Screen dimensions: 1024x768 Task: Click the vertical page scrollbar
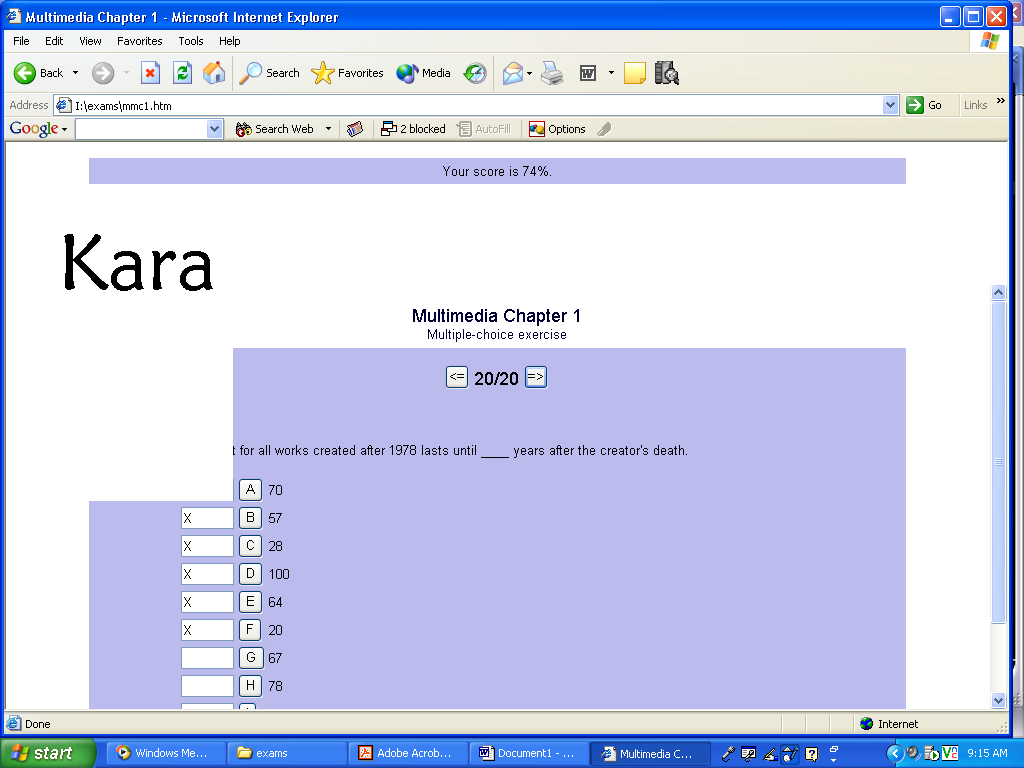tap(997, 460)
